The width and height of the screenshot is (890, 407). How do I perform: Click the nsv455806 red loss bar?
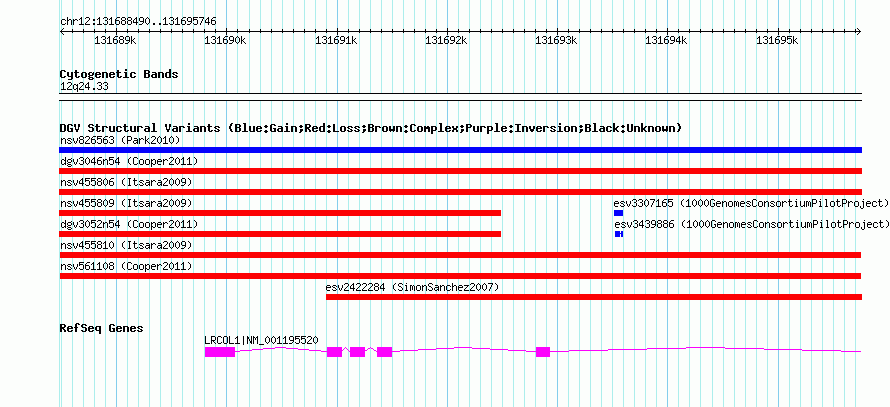[460, 192]
